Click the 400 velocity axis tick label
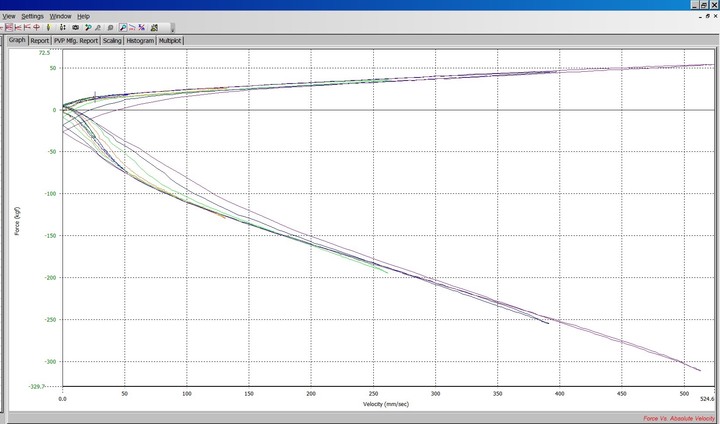720x424 pixels. tap(560, 394)
